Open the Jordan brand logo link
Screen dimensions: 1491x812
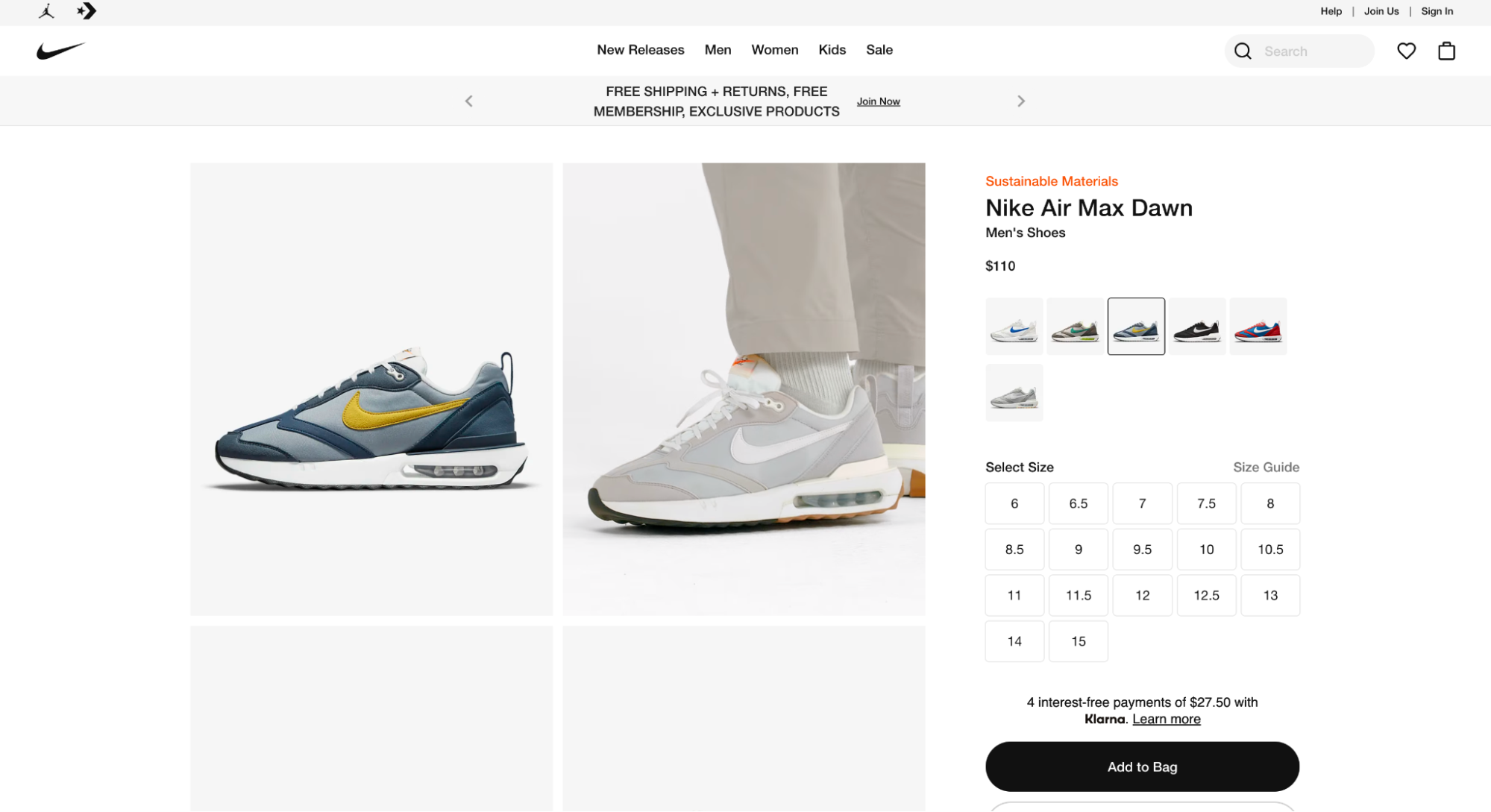[x=47, y=11]
